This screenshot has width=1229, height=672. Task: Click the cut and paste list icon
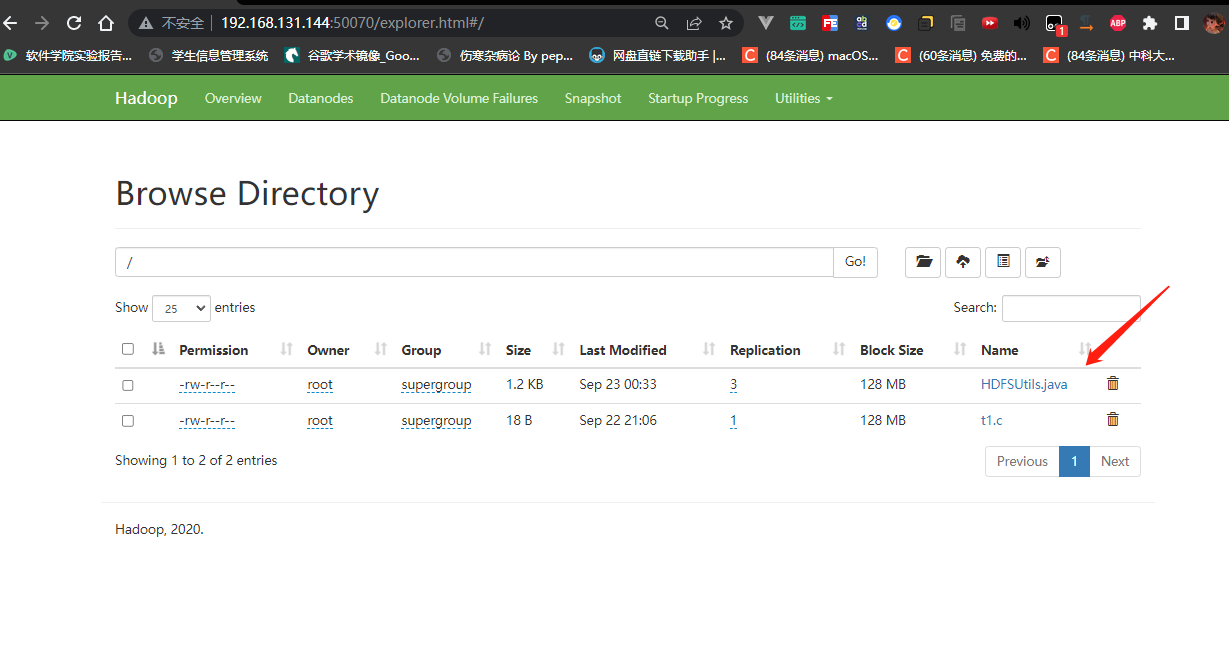pyautogui.click(x=1003, y=262)
